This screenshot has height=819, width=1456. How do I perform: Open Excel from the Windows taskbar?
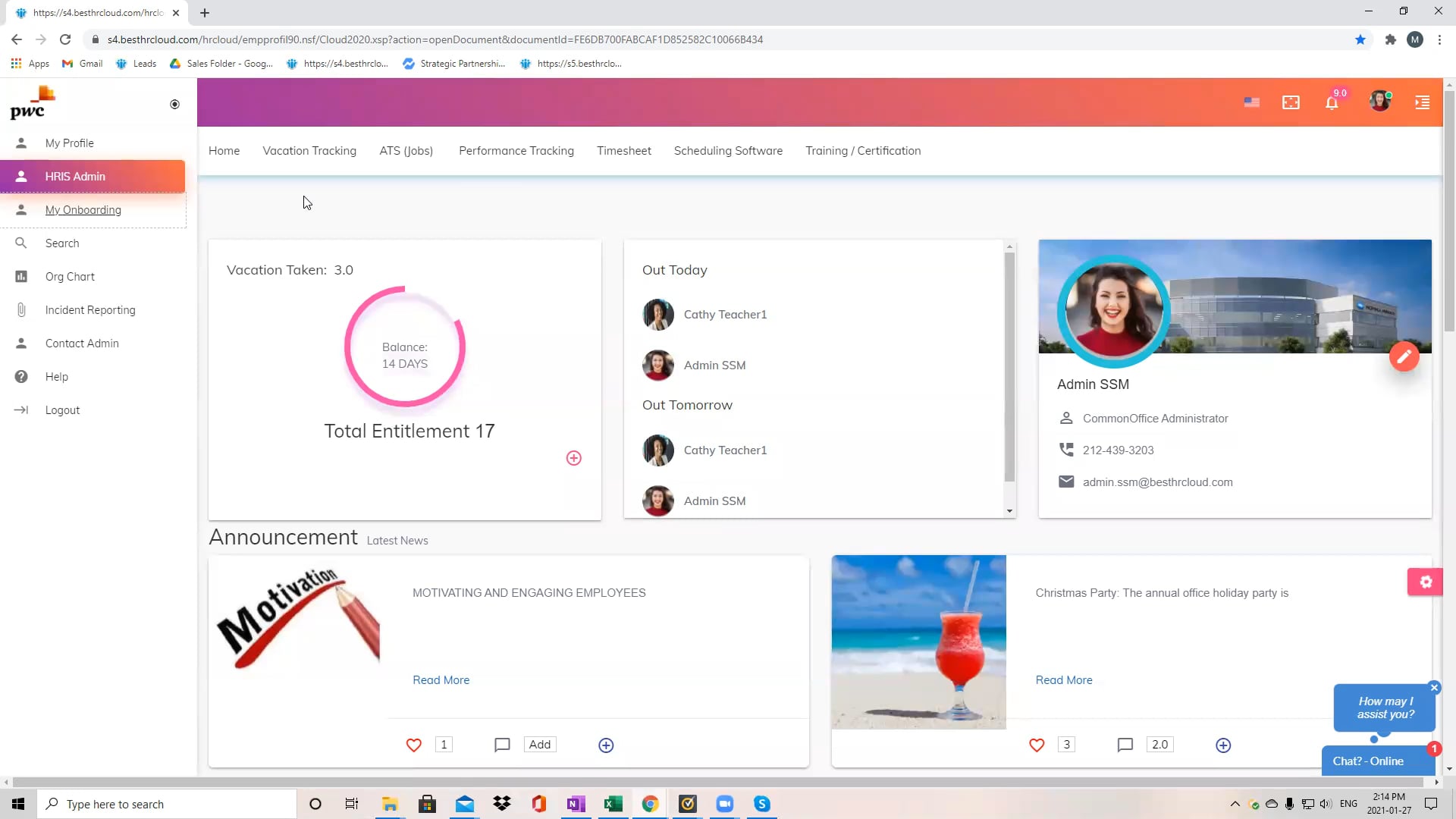pyautogui.click(x=613, y=804)
